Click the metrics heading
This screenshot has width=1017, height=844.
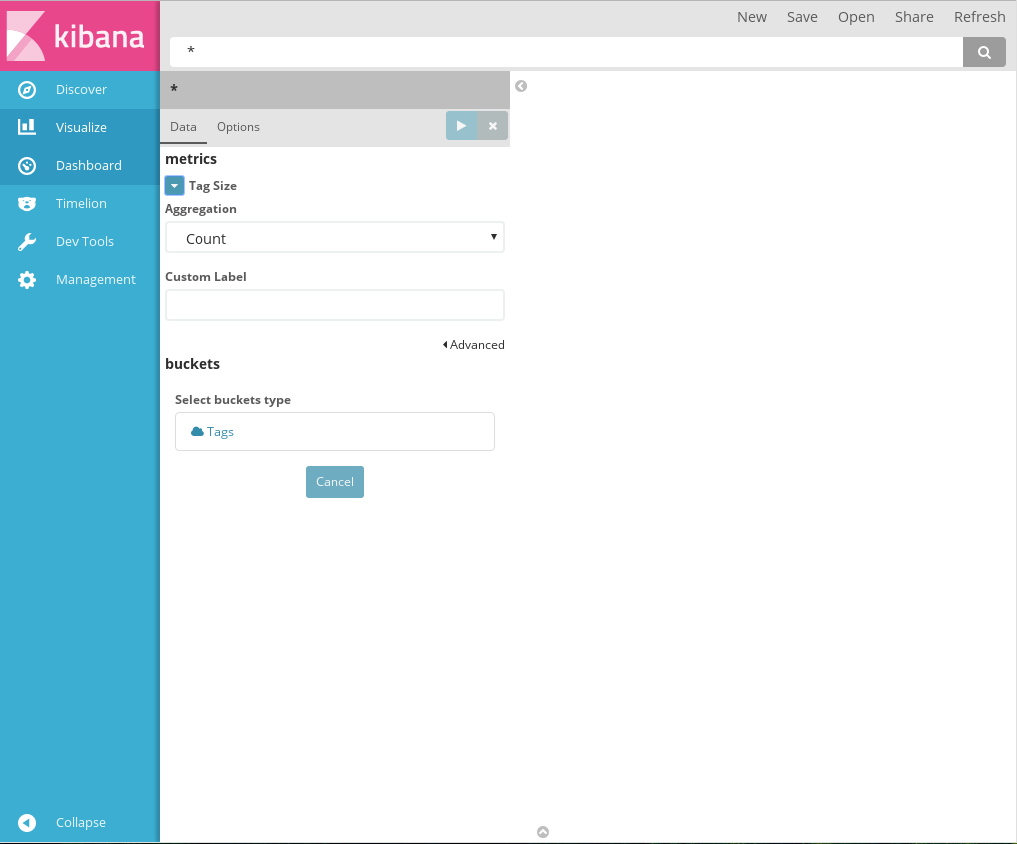(191, 159)
